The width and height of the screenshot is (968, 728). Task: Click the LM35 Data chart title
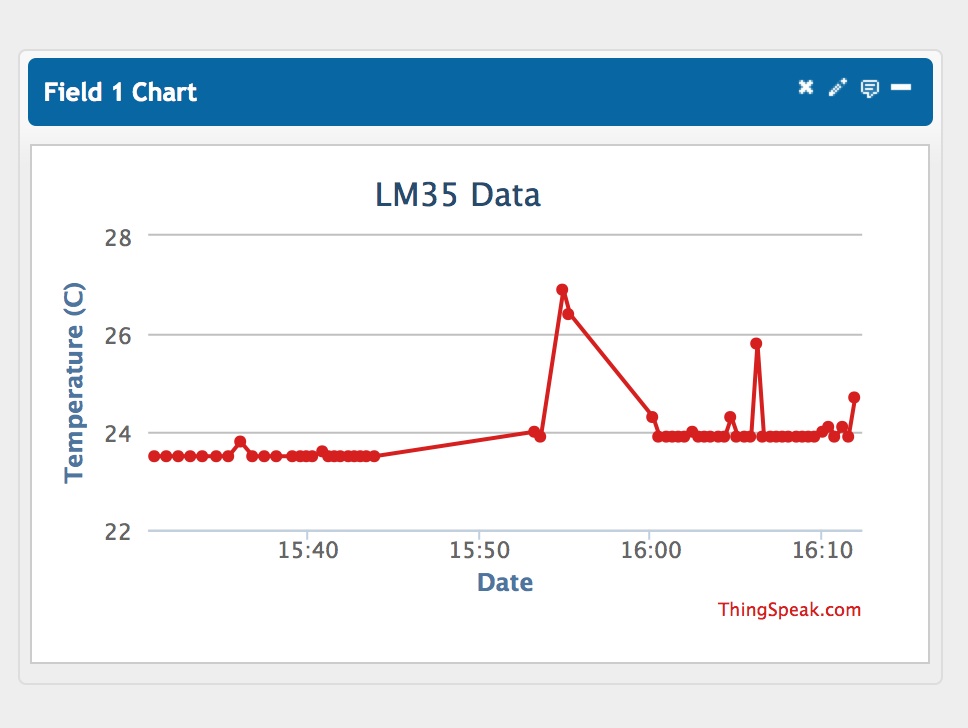(x=459, y=195)
